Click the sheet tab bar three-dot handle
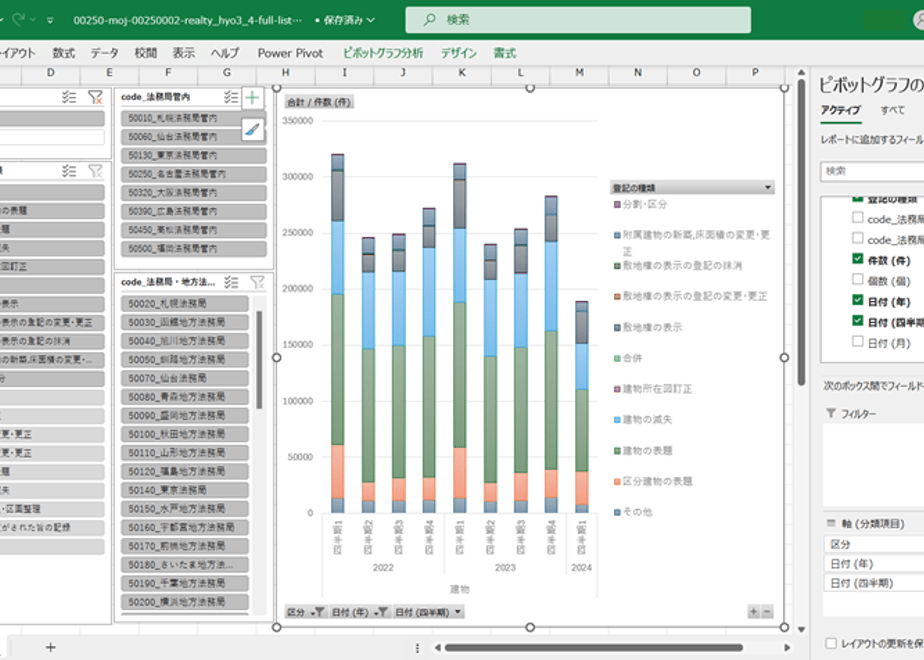The image size is (924, 660). (417, 648)
